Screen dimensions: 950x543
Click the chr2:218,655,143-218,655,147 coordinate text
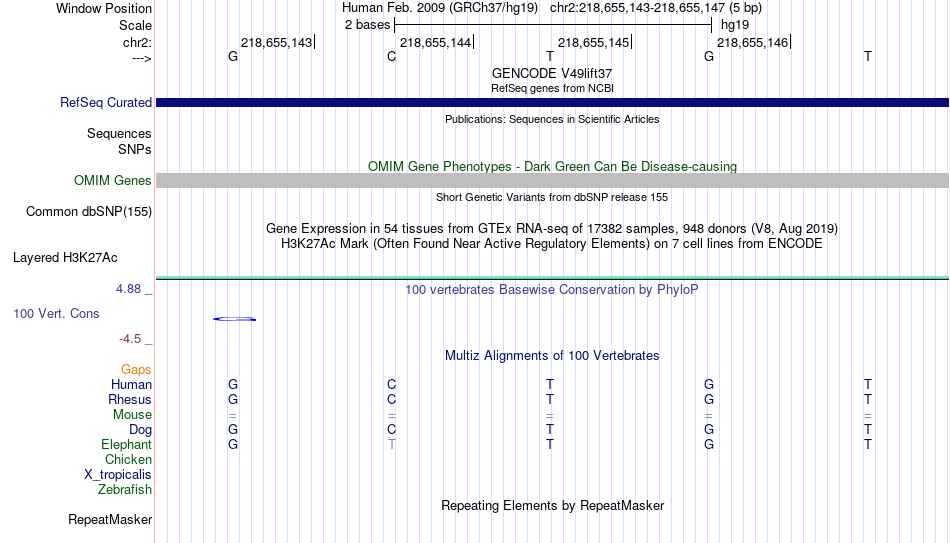coord(637,8)
